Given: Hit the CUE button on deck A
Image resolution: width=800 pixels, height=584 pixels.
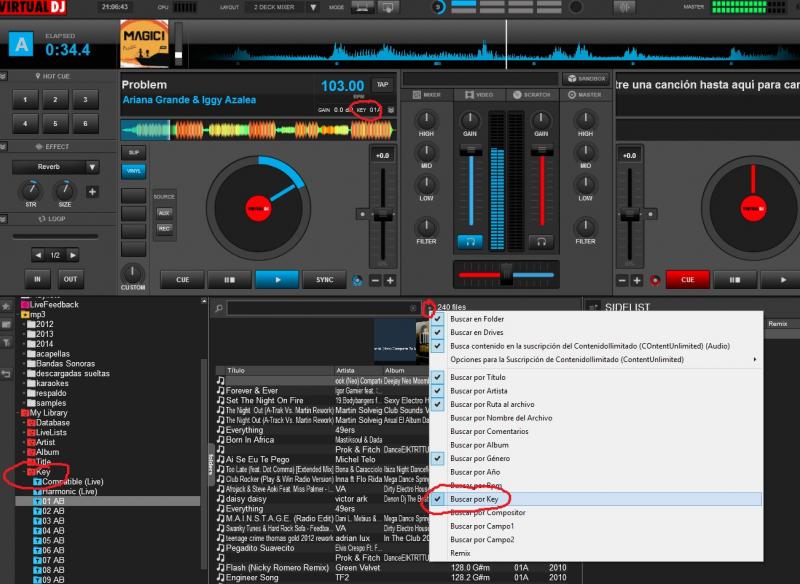Looking at the screenshot, I should [182, 280].
